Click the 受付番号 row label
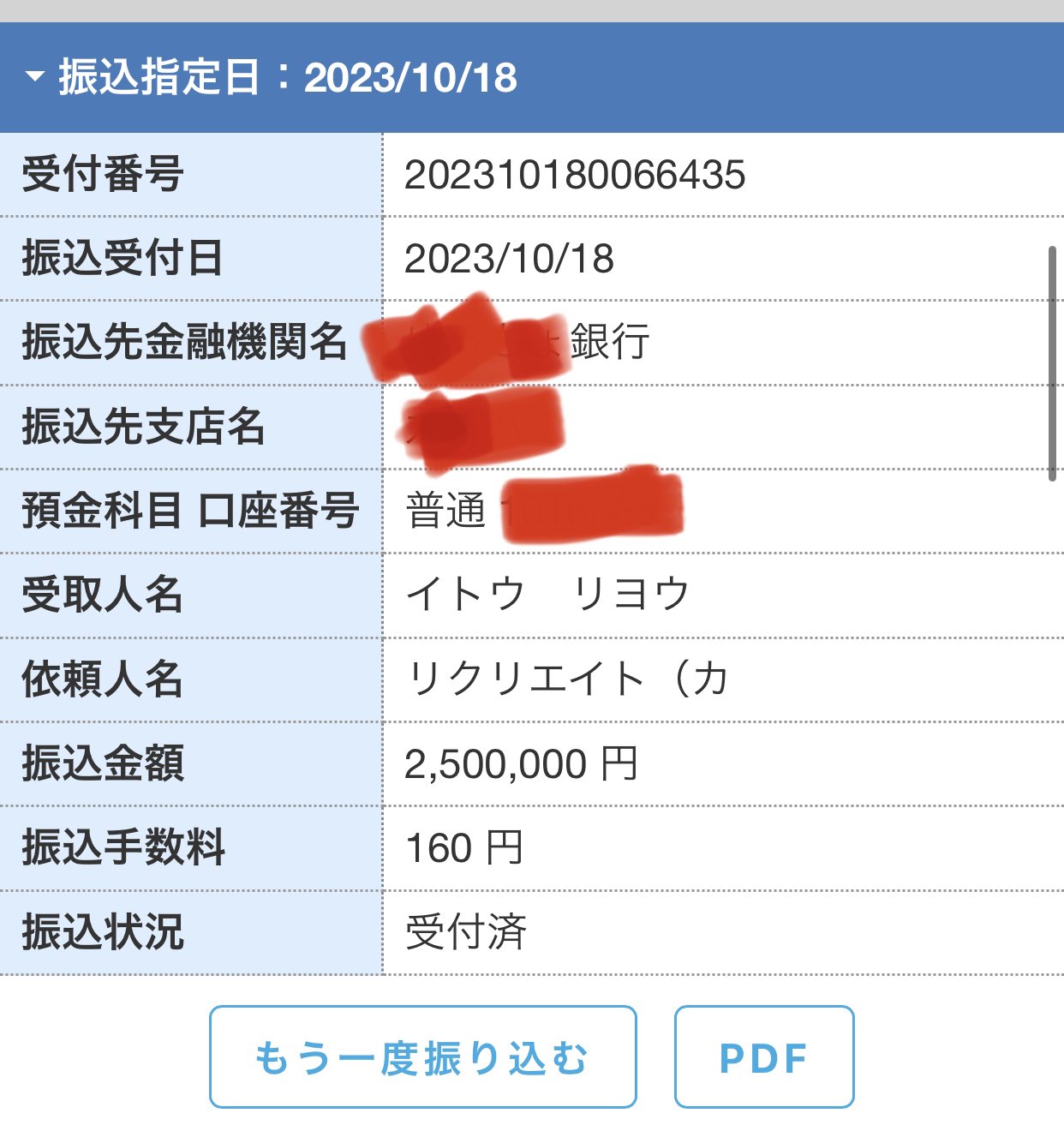Screen dimensions: 1064x1137 click(103, 175)
